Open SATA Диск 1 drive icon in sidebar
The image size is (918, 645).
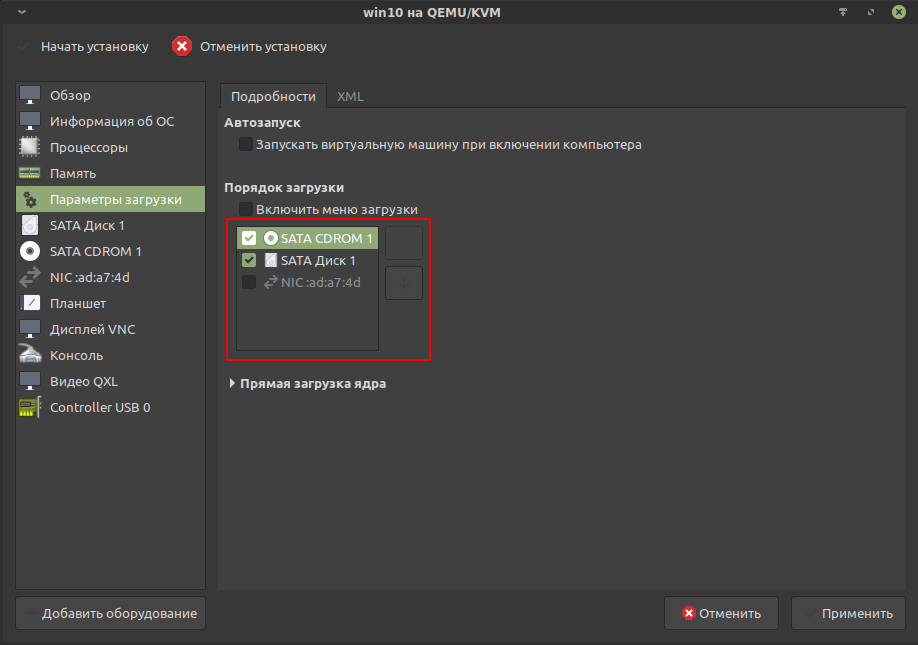pyautogui.click(x=31, y=226)
